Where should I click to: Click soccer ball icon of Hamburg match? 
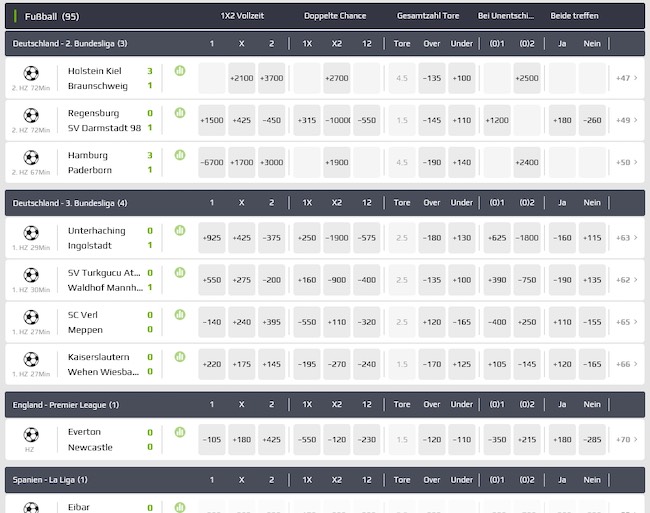[31, 157]
